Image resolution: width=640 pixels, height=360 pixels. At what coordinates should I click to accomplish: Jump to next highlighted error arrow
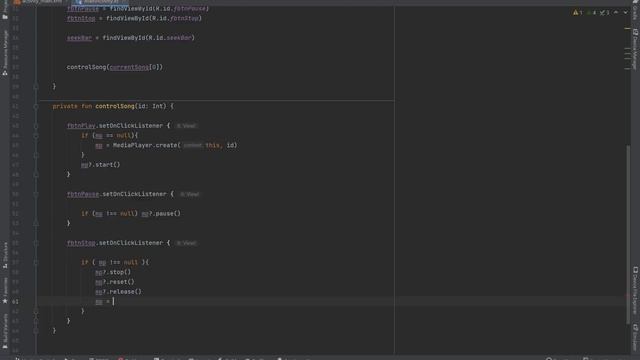tap(625, 13)
